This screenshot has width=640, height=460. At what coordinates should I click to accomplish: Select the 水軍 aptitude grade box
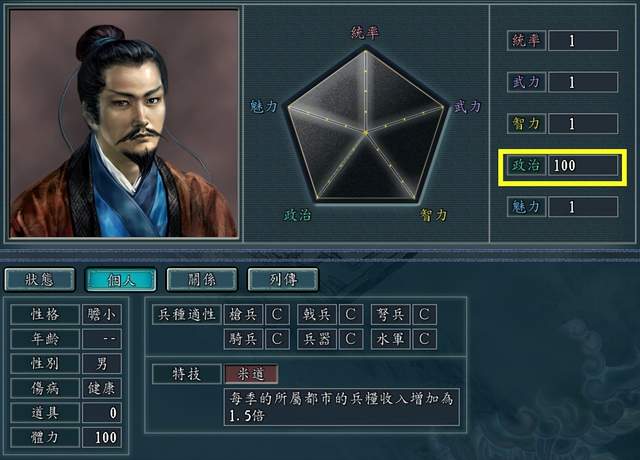[x=424, y=339]
